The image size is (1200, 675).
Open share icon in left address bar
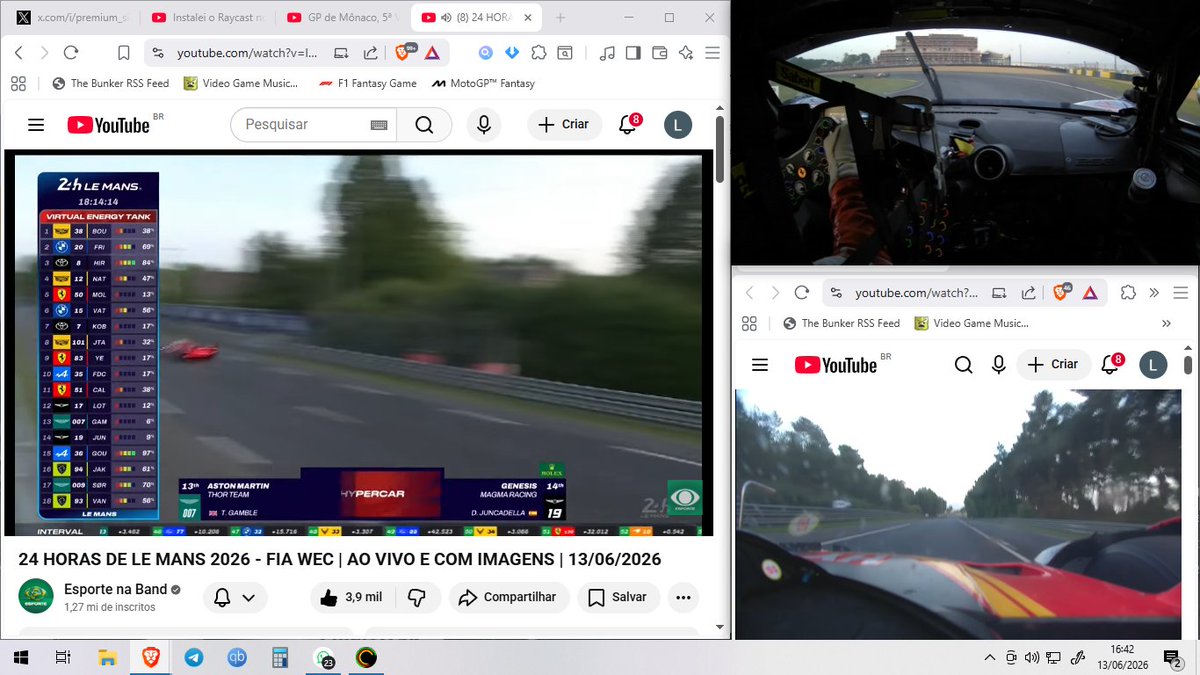[x=371, y=53]
